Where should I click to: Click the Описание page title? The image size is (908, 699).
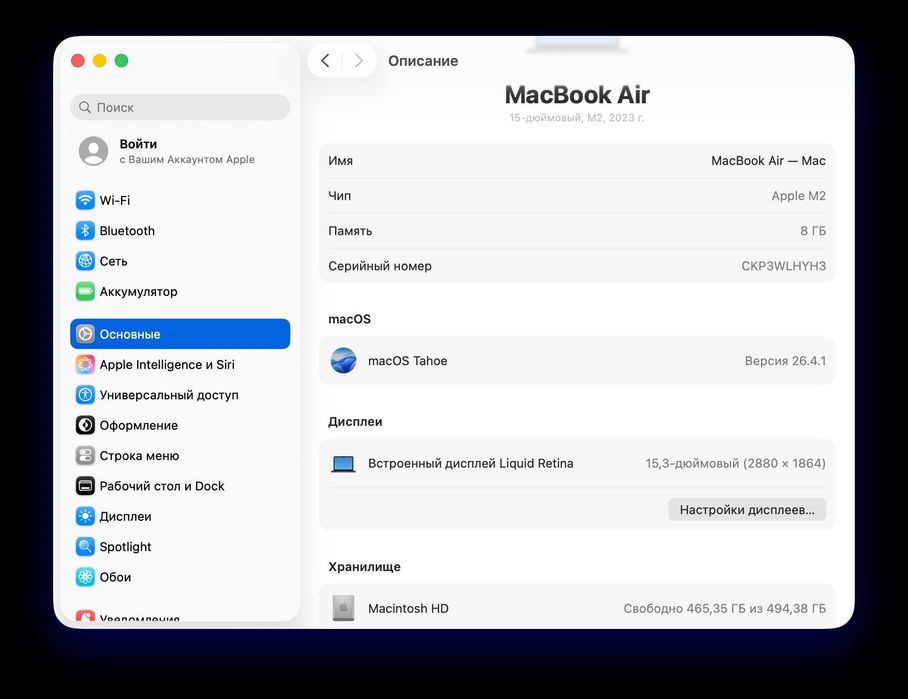[423, 61]
